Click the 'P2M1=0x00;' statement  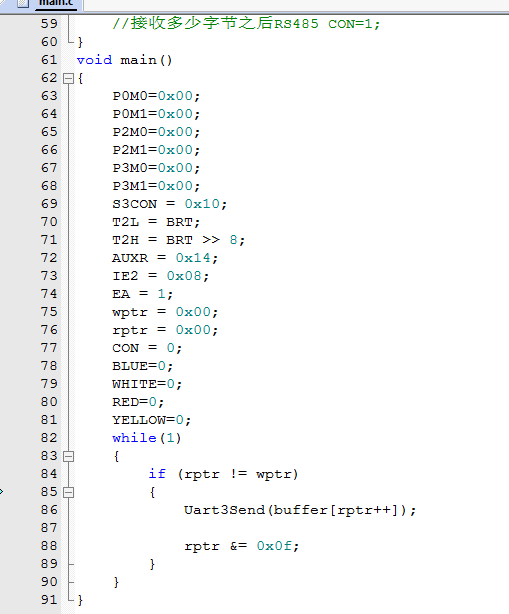(156, 150)
